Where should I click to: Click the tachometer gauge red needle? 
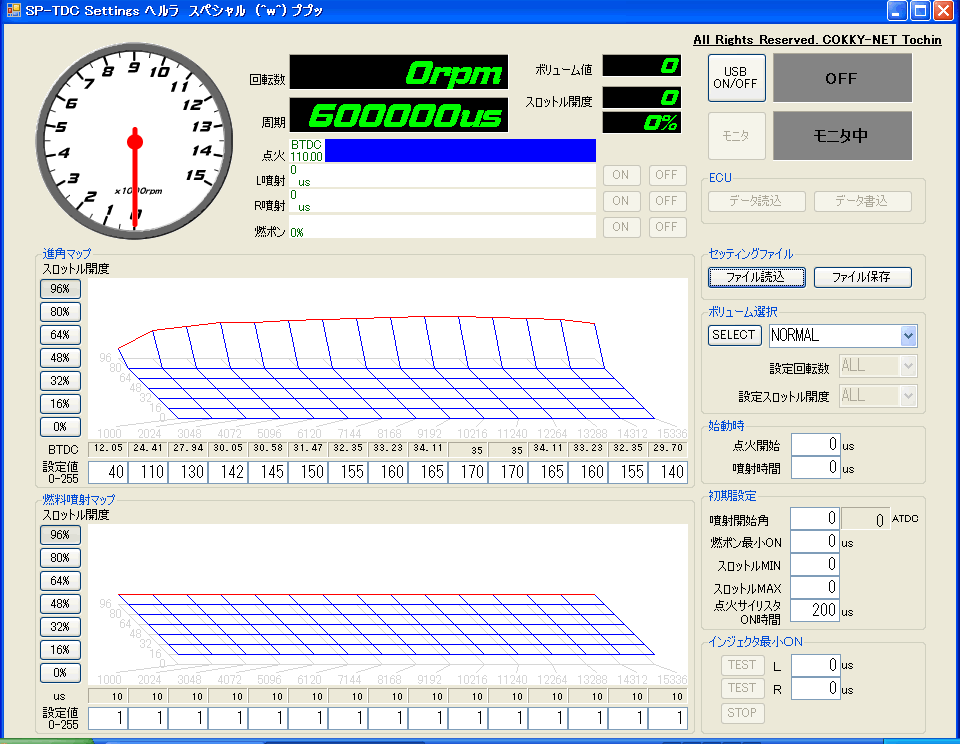(135, 178)
